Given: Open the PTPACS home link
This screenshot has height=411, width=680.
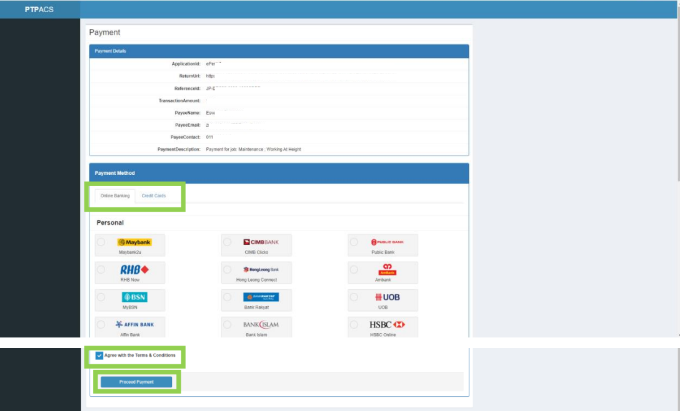Looking at the screenshot, I should coord(39,9).
